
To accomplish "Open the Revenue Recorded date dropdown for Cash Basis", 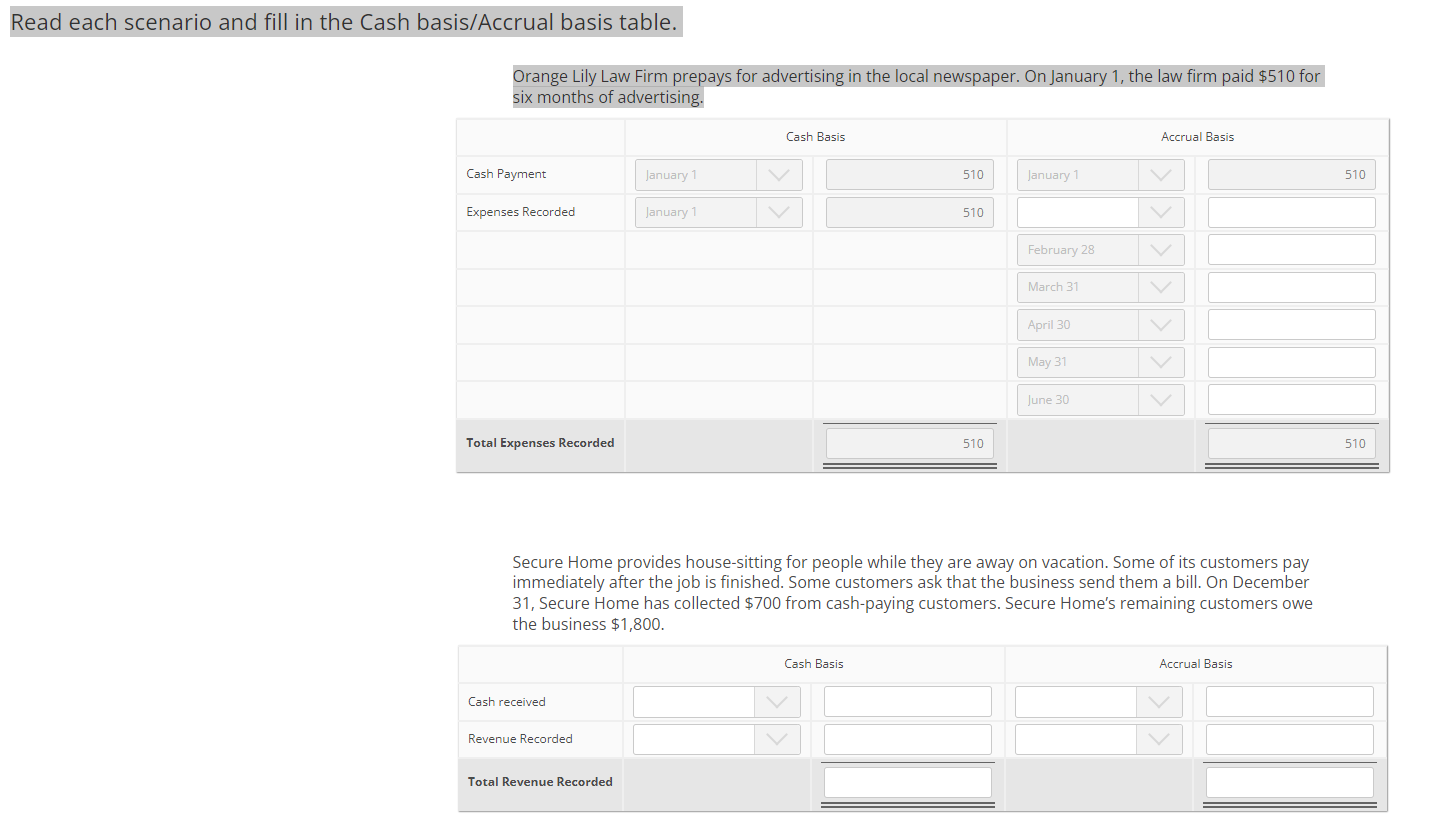I will coord(777,738).
